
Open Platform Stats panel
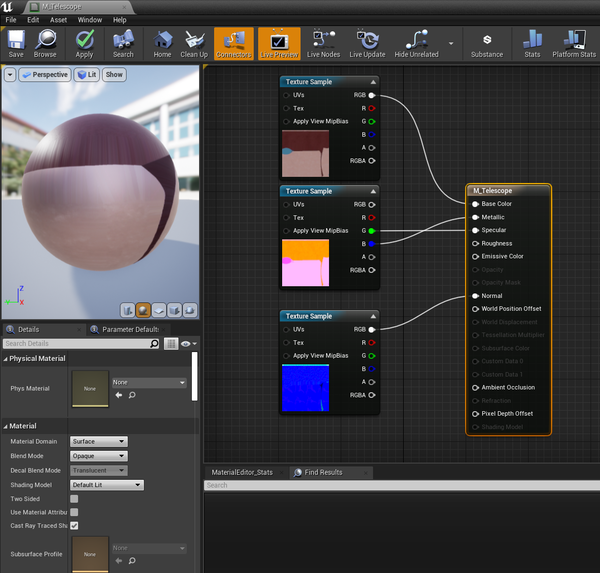pos(574,44)
